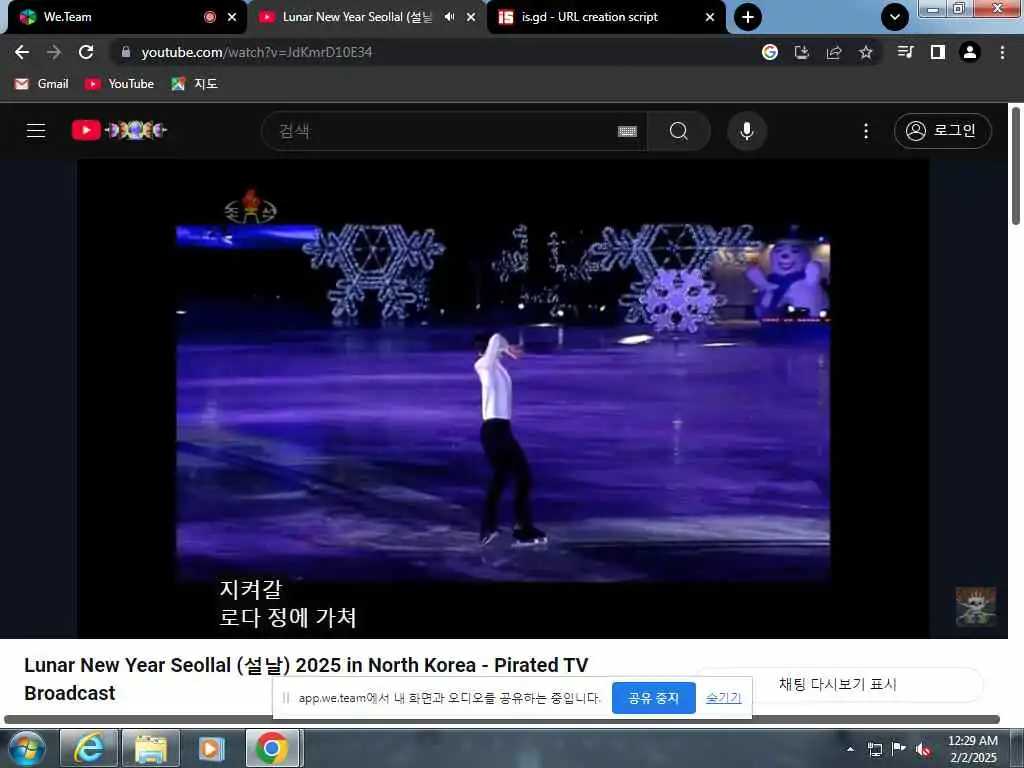
Task: Open a new tab with plus button
Action: 748,17
